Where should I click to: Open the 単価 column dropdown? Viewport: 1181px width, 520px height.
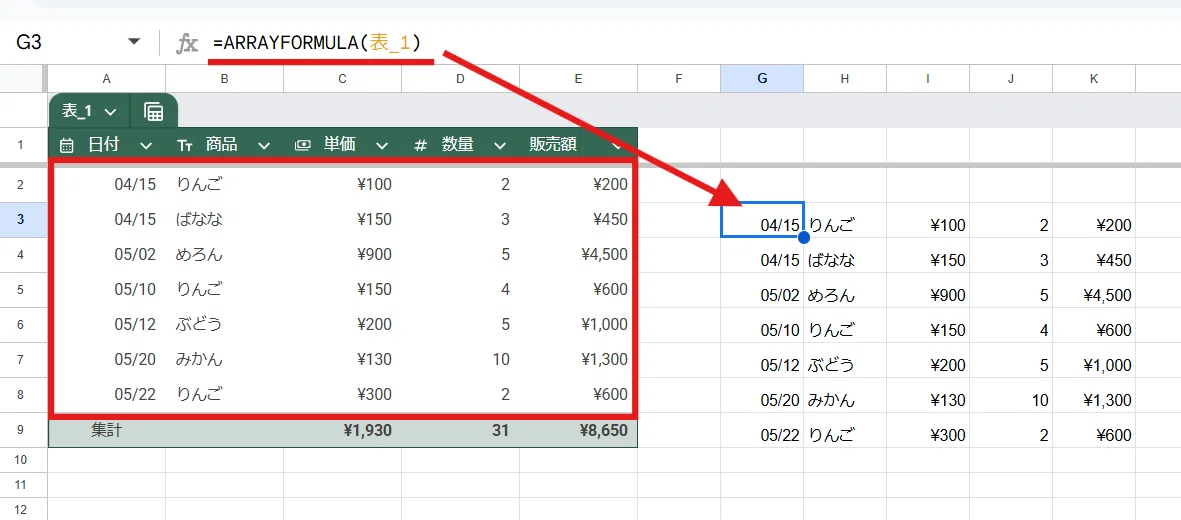382,145
